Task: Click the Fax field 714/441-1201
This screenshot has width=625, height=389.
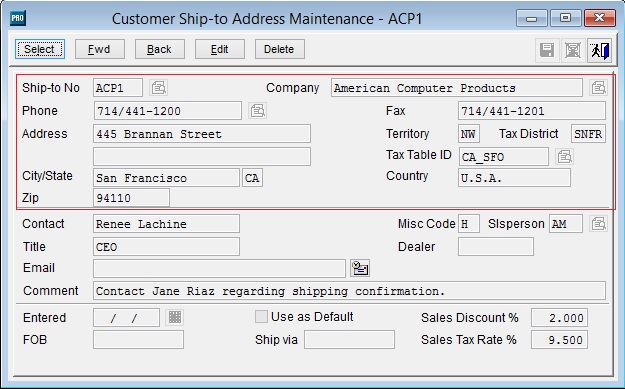Action: (x=532, y=111)
